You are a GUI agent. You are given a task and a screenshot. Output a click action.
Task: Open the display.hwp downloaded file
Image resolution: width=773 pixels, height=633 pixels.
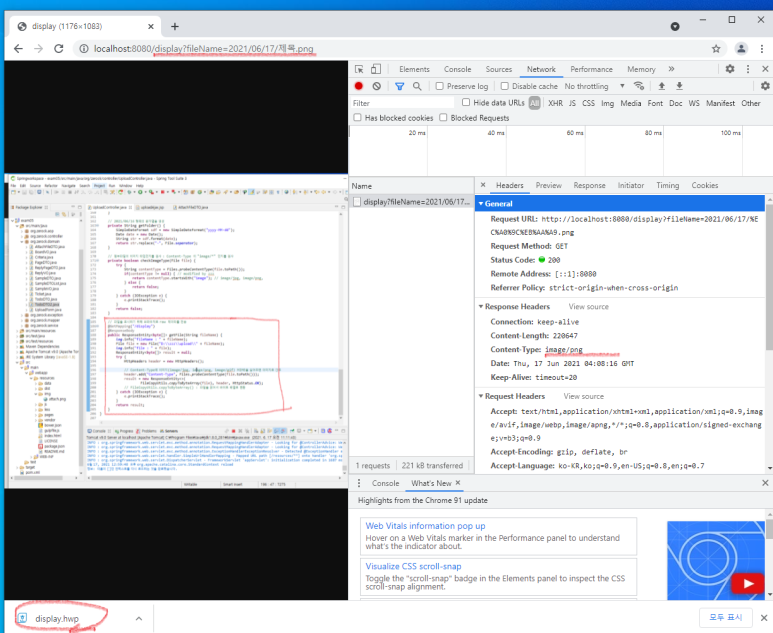pyautogui.click(x=57, y=618)
